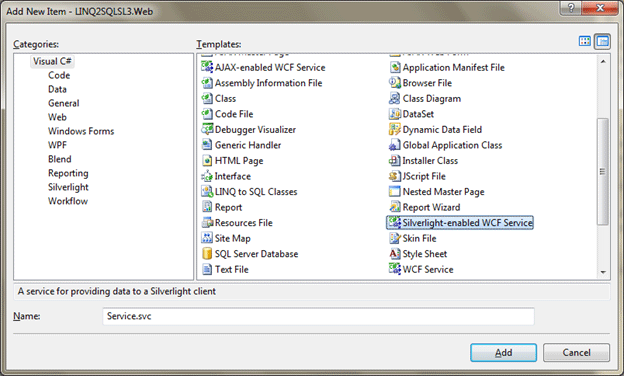This screenshot has height=376, width=624.
Task: Select the Skin File icon
Action: [395, 238]
